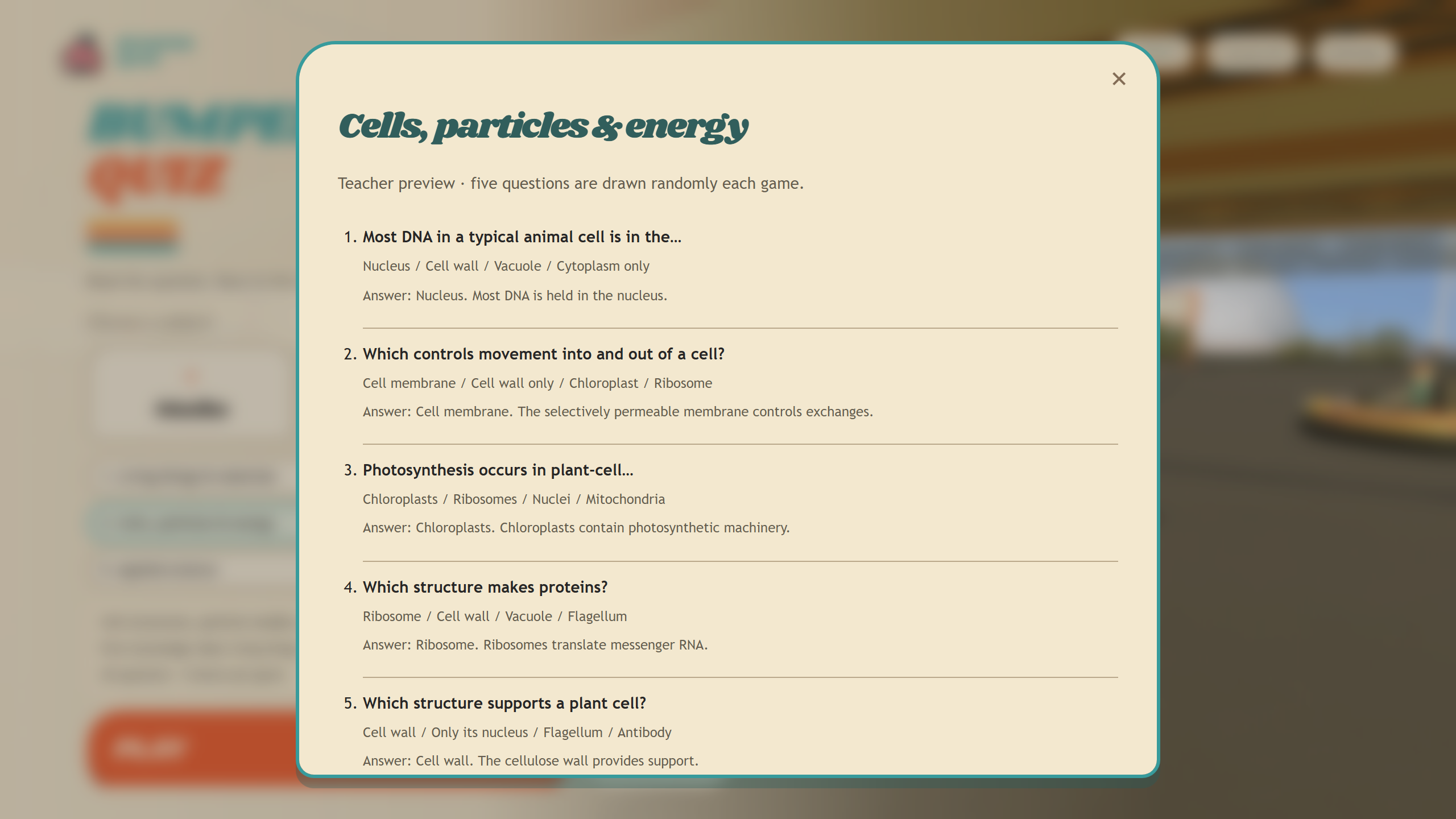
Task: Click options 'Ribosome / Cell wall / Vacuole / Flagellum'
Action: (x=495, y=617)
